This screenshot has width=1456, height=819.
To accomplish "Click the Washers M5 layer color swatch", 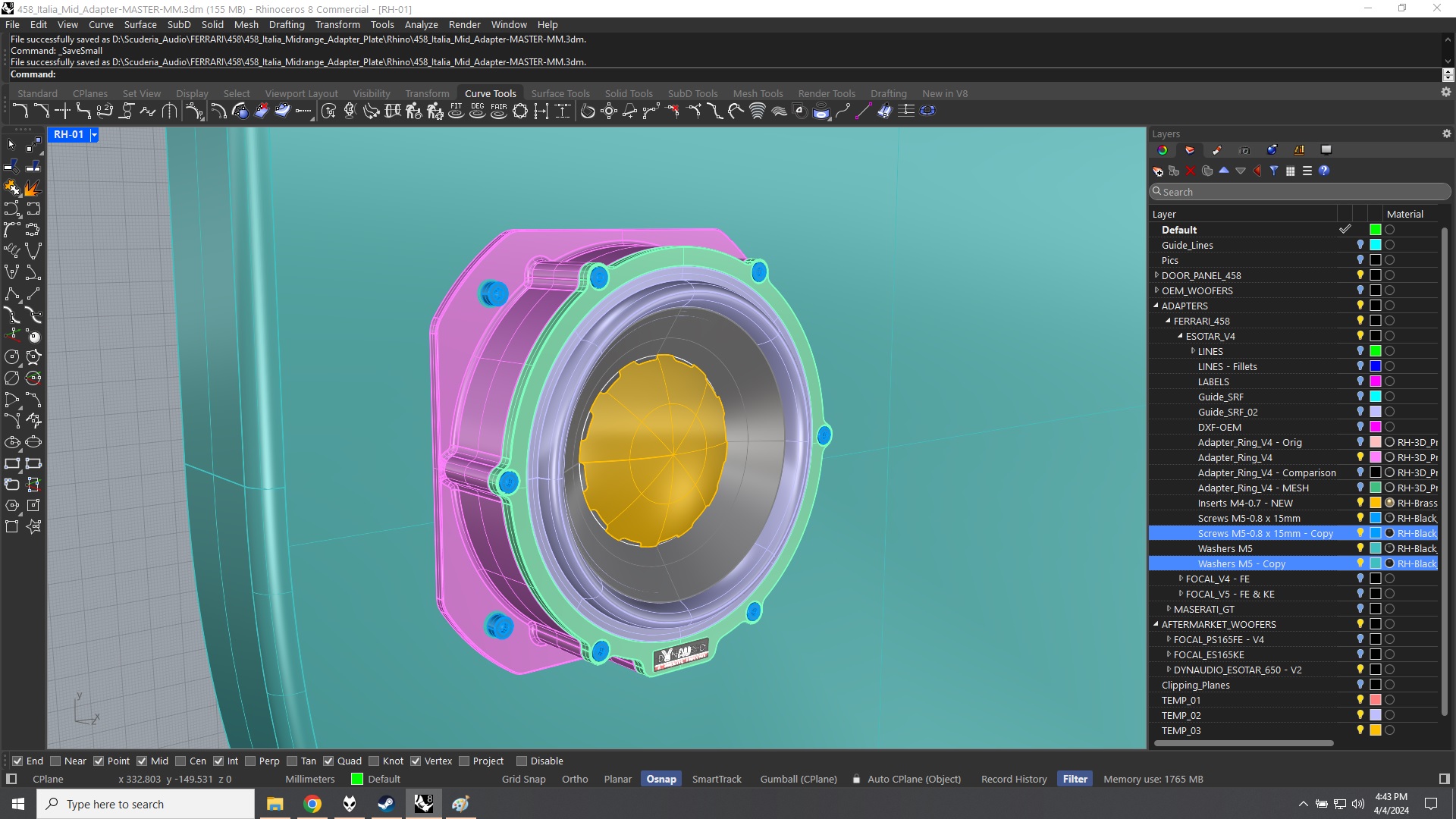I will tap(1375, 548).
